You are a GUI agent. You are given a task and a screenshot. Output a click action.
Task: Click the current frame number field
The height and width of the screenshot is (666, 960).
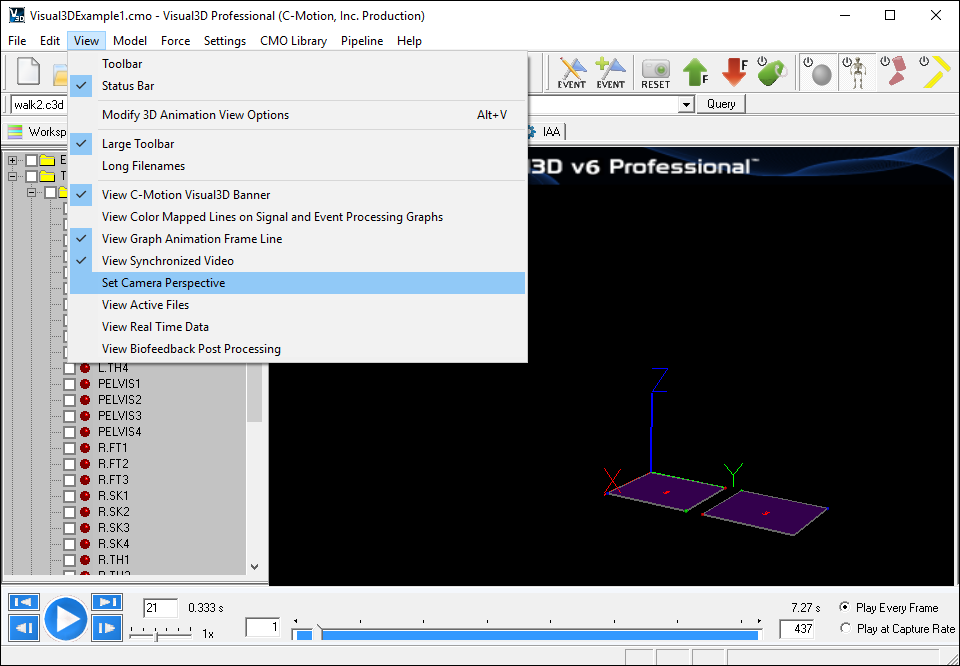pyautogui.click(x=160, y=608)
